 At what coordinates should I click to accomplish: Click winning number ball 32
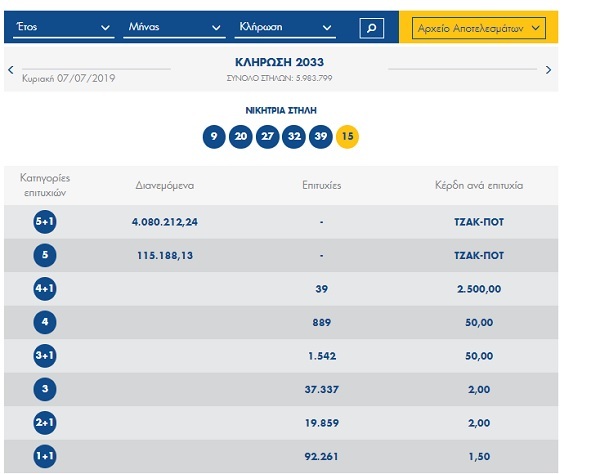293,137
